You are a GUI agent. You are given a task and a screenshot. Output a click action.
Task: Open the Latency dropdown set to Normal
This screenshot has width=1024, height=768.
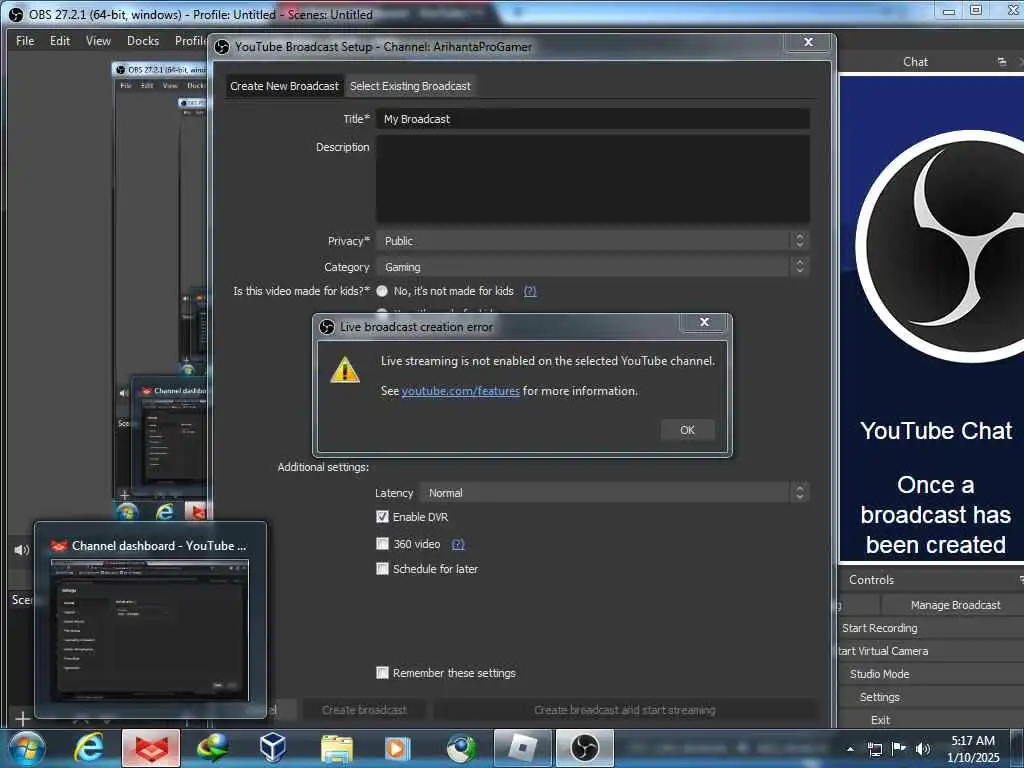[615, 493]
